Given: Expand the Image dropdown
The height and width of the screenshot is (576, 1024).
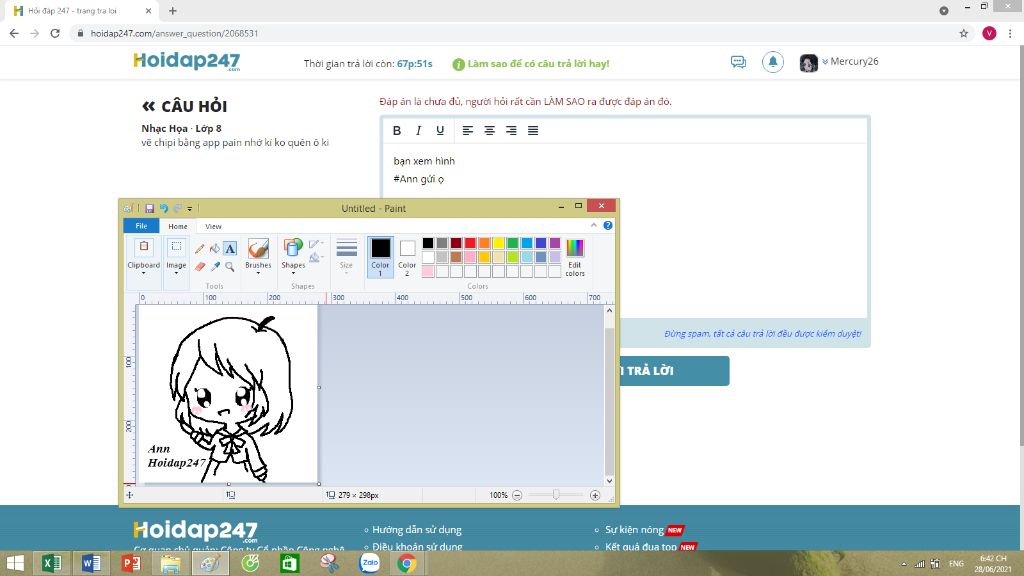Looking at the screenshot, I should (x=176, y=268).
